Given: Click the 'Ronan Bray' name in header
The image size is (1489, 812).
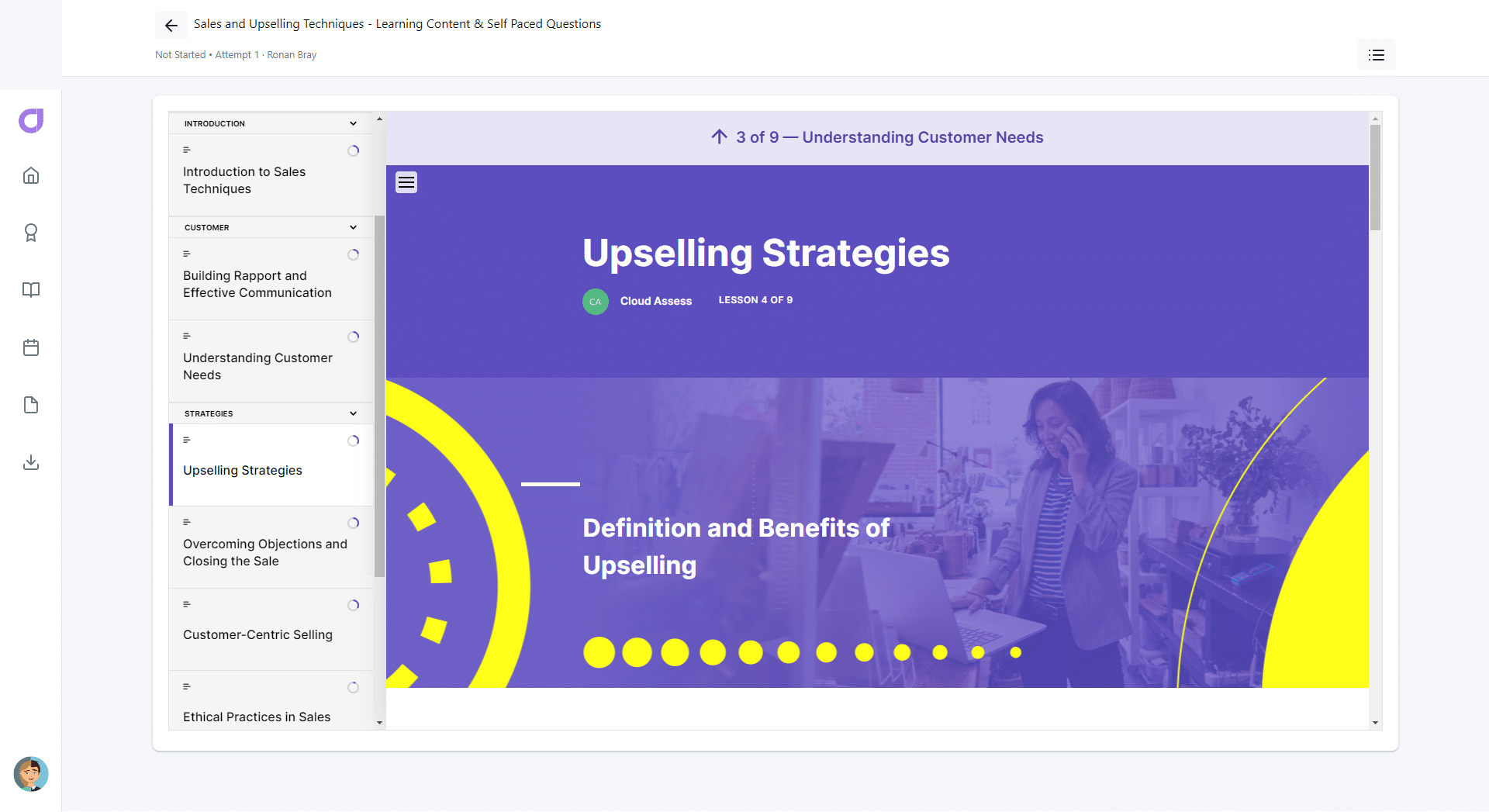Looking at the screenshot, I should [292, 55].
